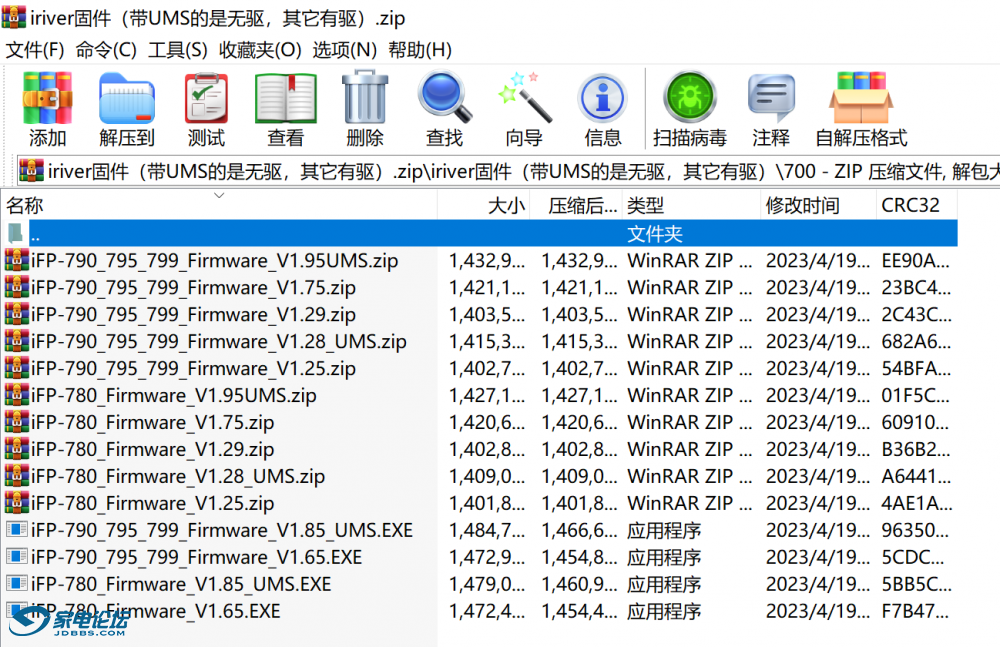Click 应用程序 type of iFP-790_795_799_Firmware_V1.65.EXE

664,557
